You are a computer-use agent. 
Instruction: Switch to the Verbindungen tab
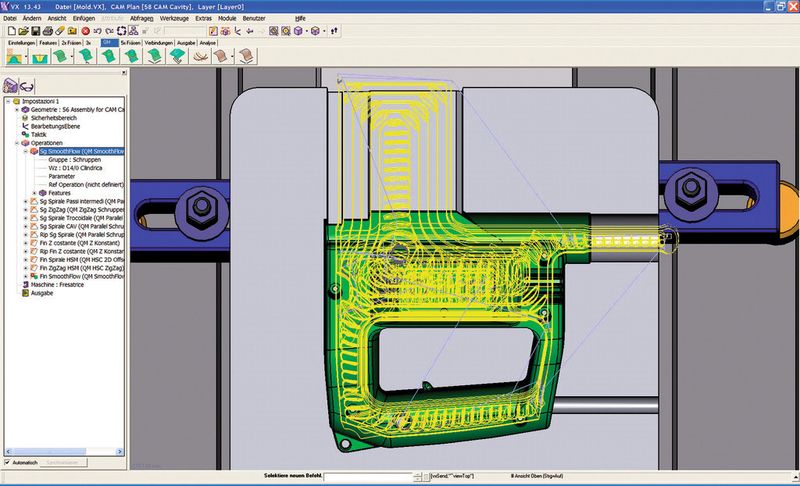tap(158, 44)
